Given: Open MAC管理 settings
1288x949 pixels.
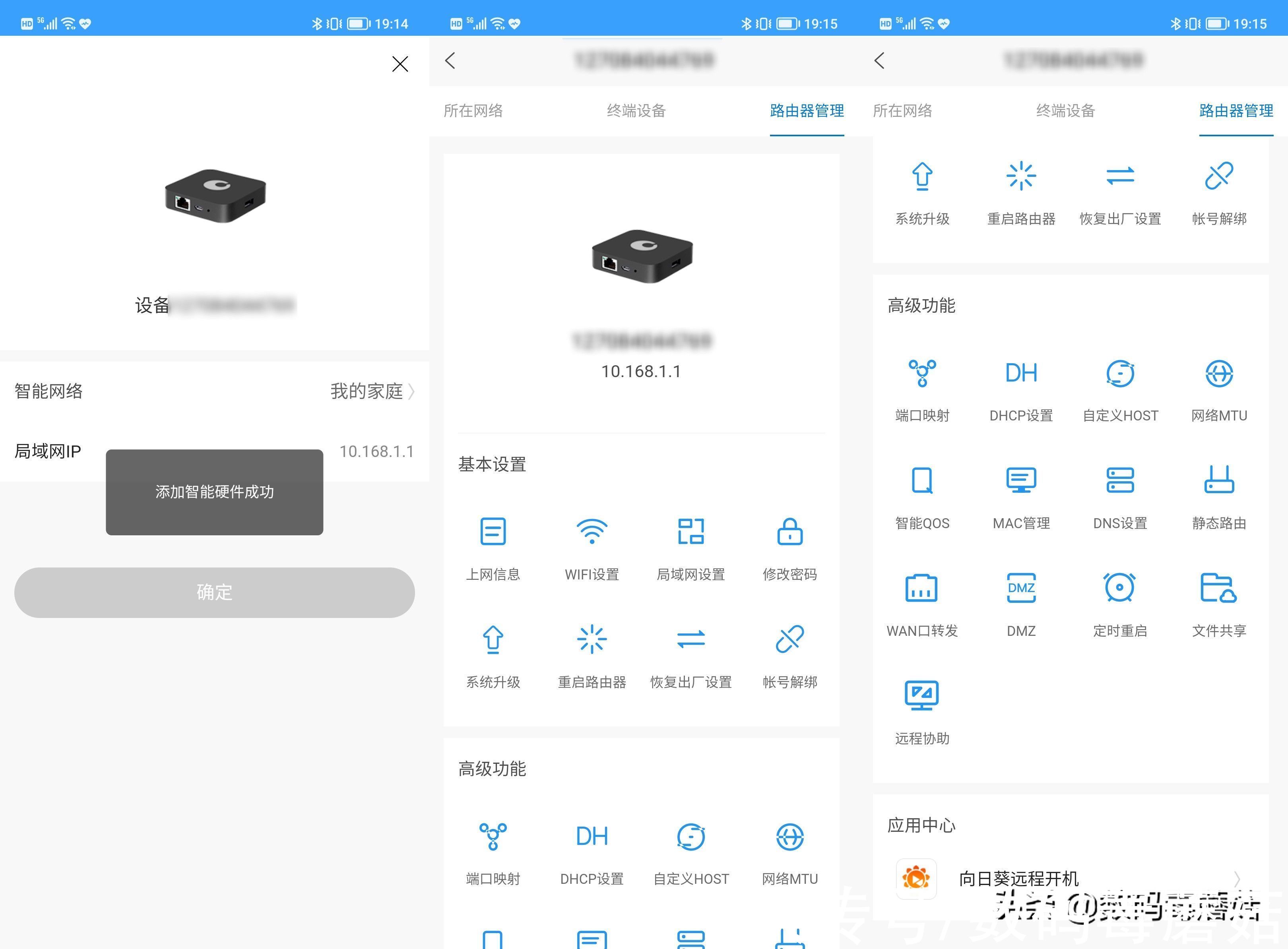Looking at the screenshot, I should pos(1021,498).
